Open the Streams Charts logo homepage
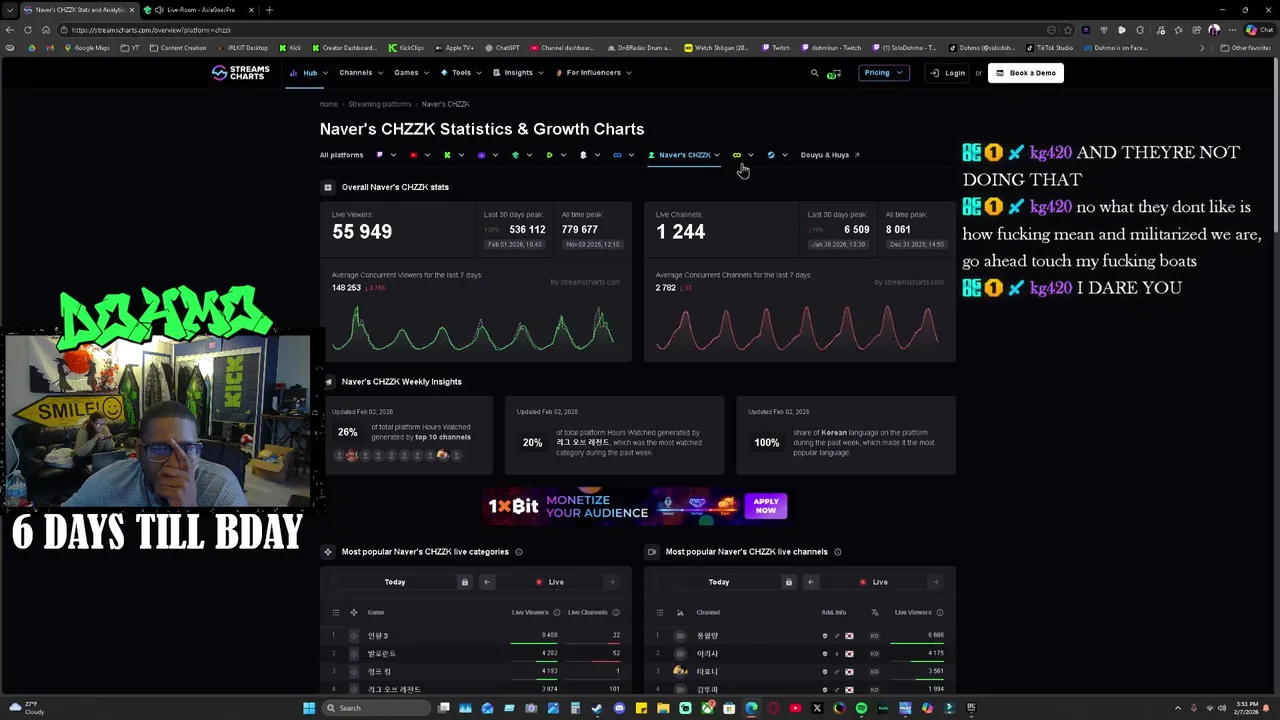 (240, 72)
